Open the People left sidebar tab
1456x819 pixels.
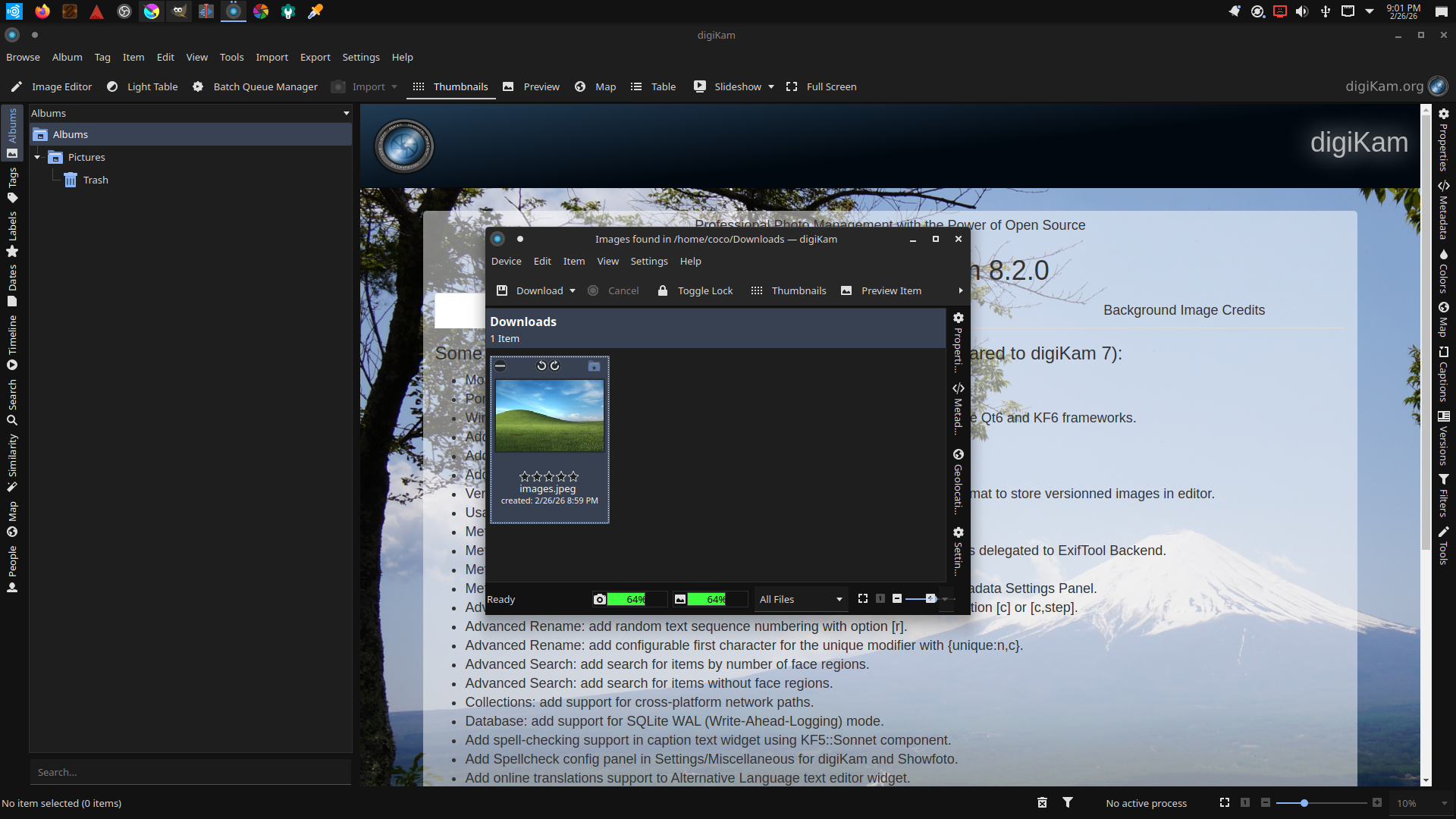12,569
